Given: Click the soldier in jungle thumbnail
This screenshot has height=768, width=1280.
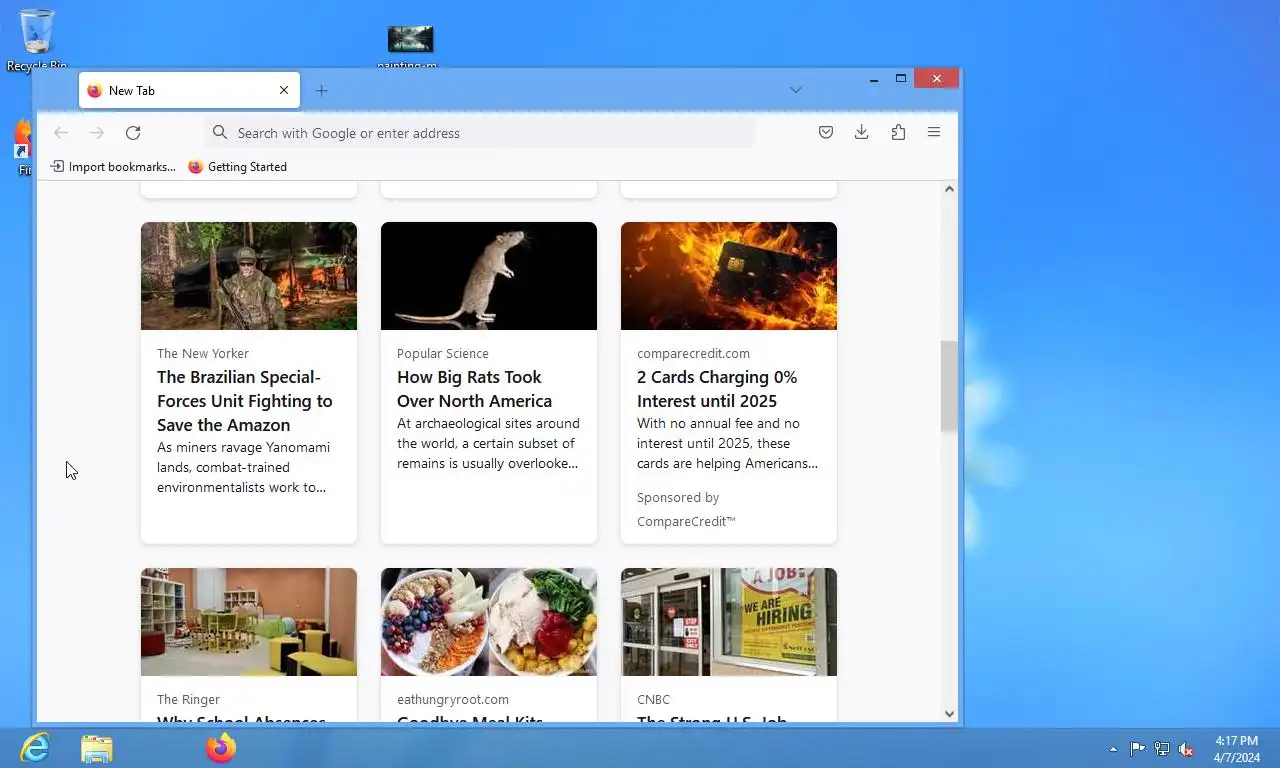Looking at the screenshot, I should coord(249,276).
